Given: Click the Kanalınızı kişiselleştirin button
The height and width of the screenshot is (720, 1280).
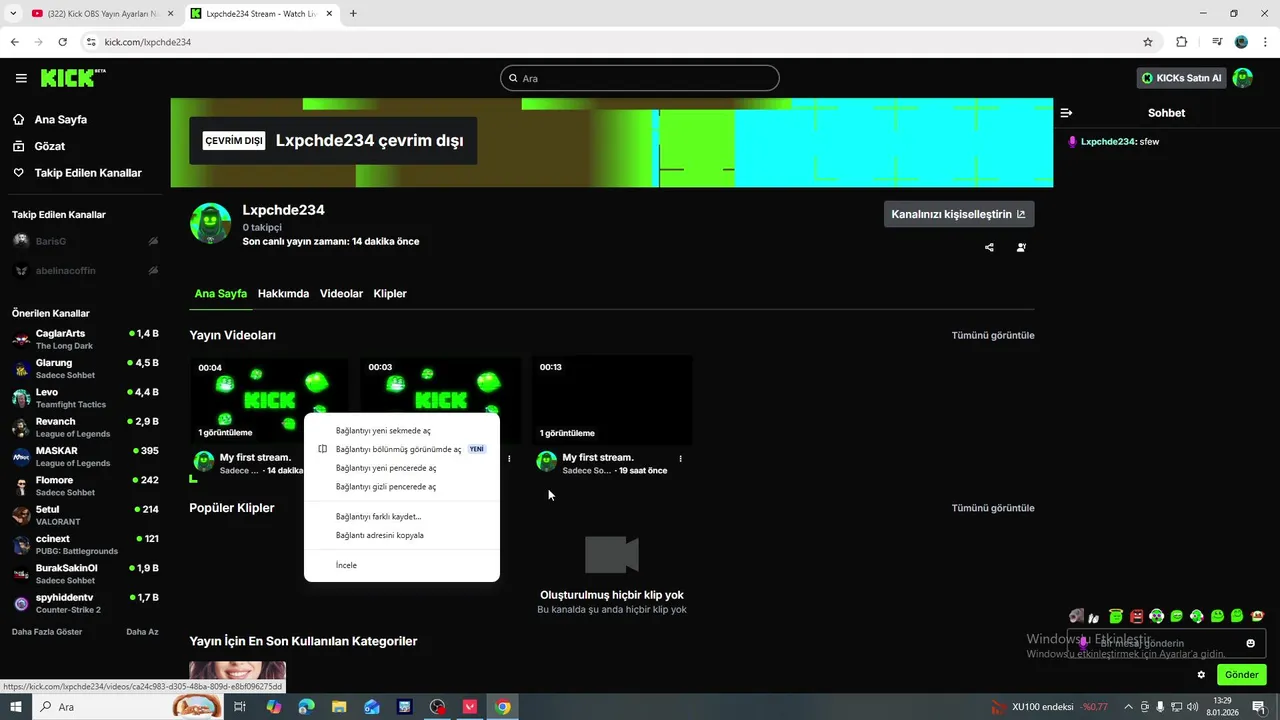Looking at the screenshot, I should (959, 214).
